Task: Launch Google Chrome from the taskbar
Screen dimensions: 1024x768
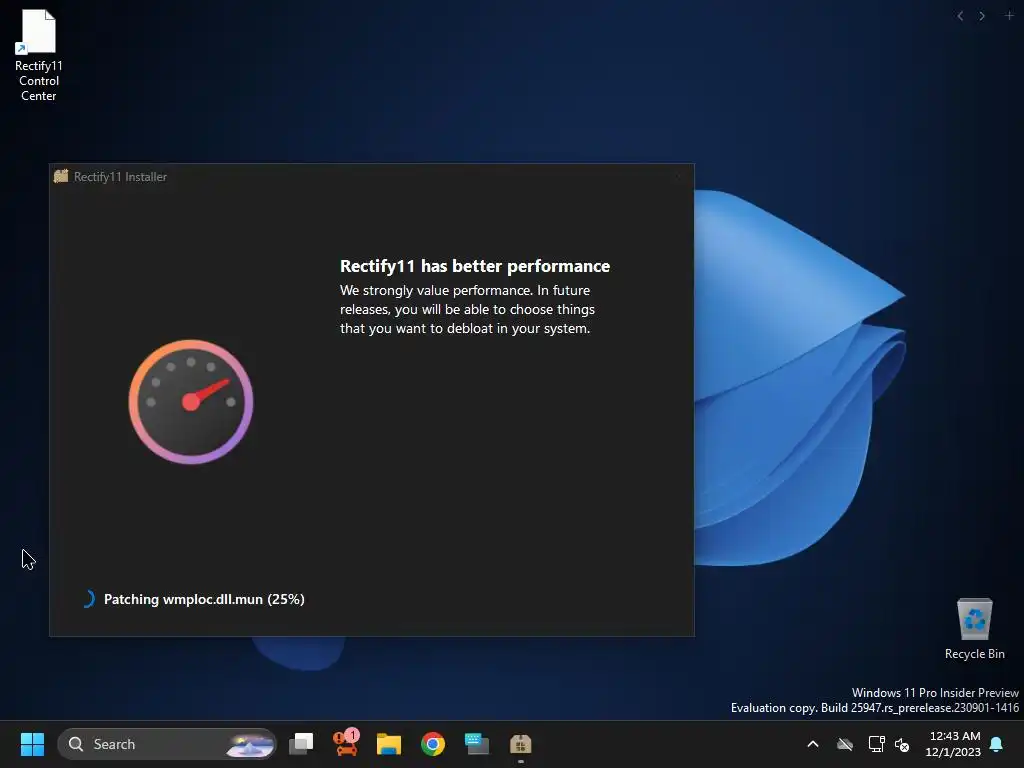Action: (432, 744)
